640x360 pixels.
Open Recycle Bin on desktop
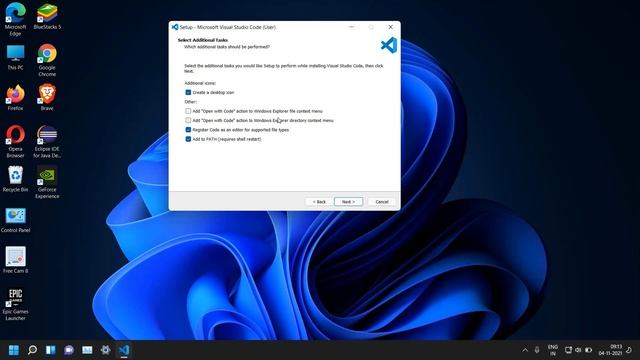16,179
